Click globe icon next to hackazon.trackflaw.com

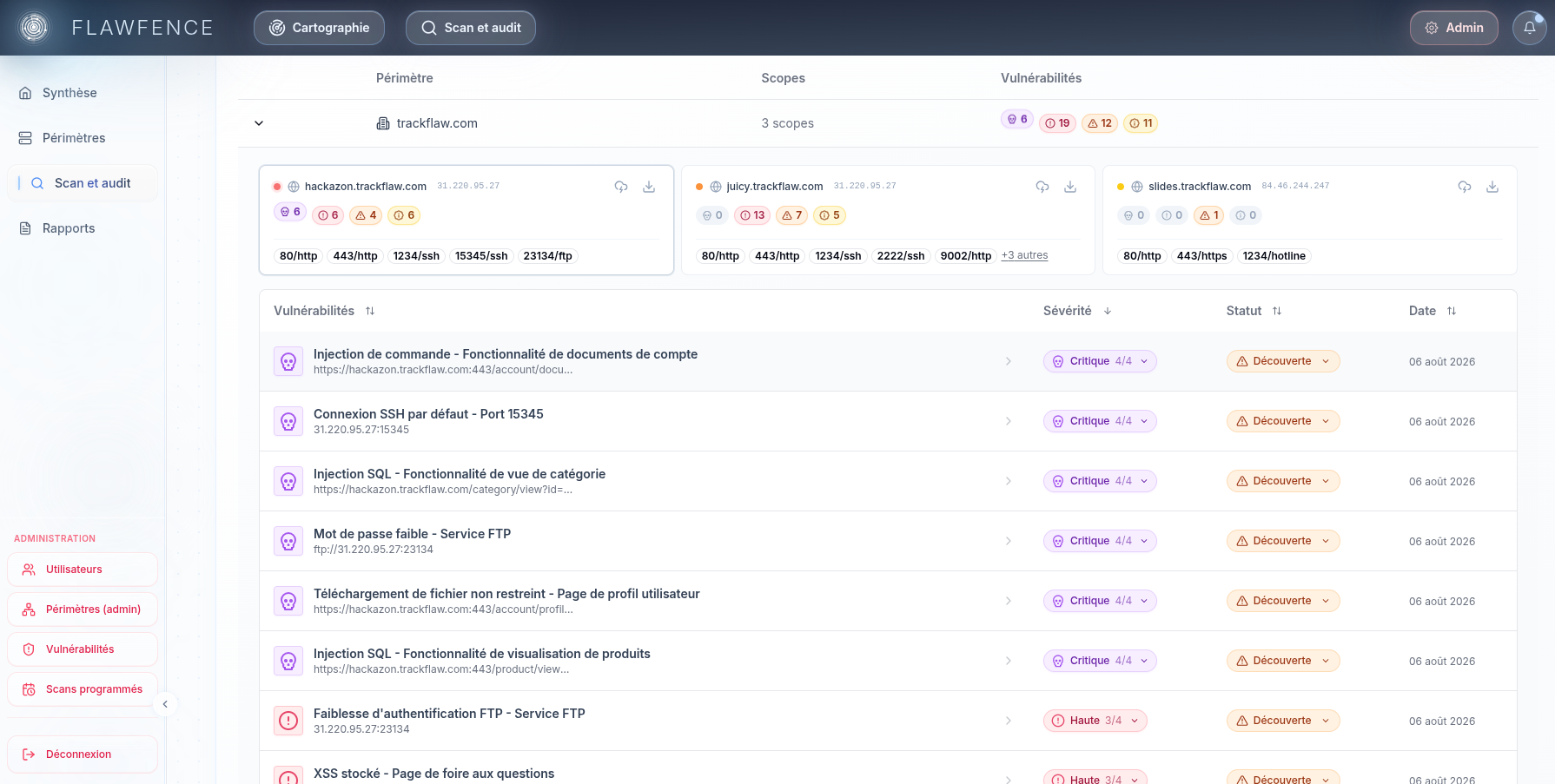(294, 187)
